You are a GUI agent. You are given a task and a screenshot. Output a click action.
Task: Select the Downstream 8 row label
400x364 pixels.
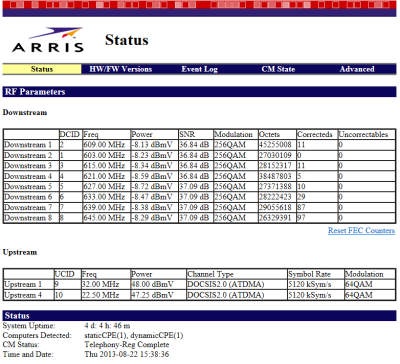[28, 218]
